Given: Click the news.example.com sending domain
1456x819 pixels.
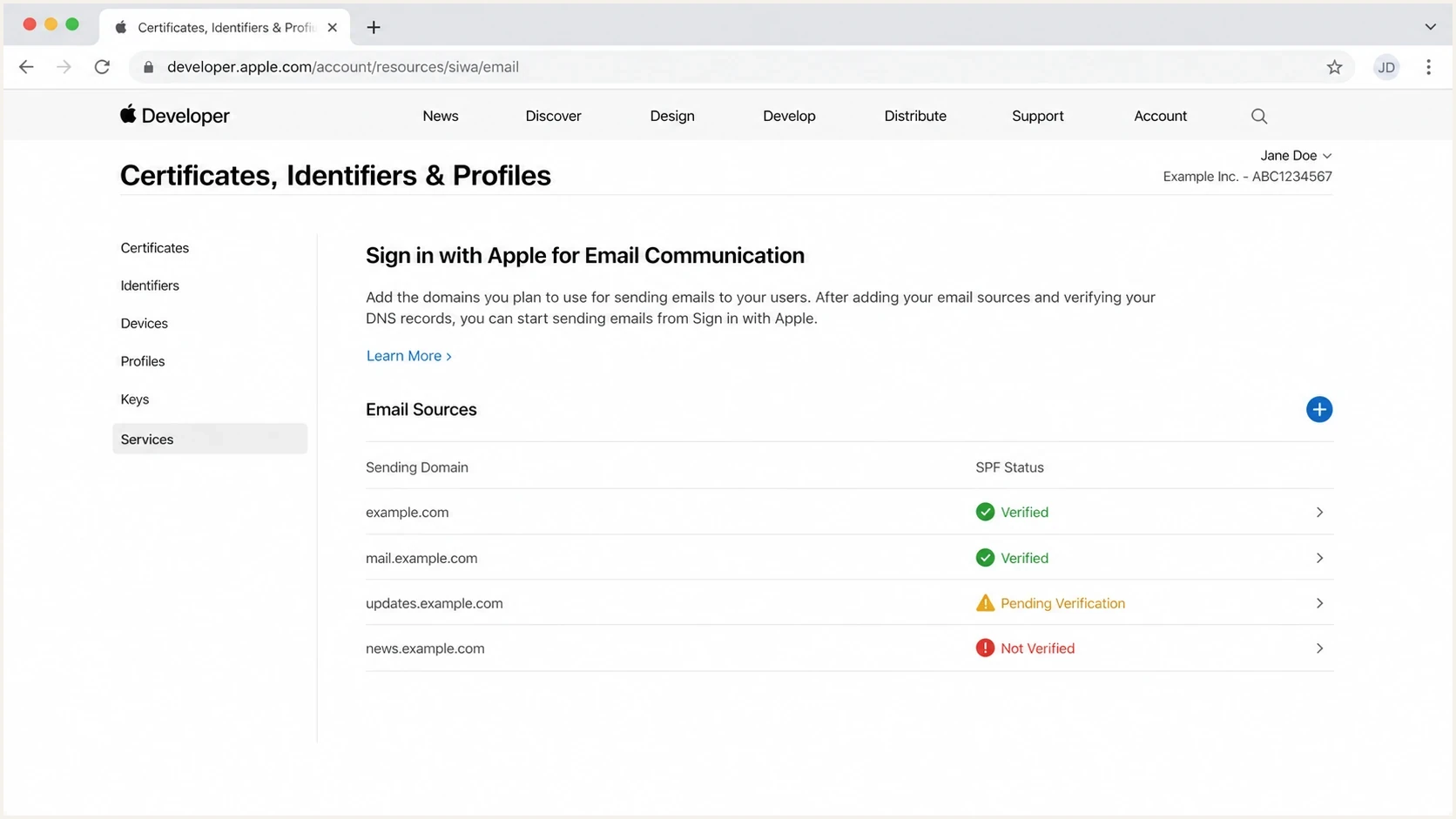Looking at the screenshot, I should click(x=425, y=648).
